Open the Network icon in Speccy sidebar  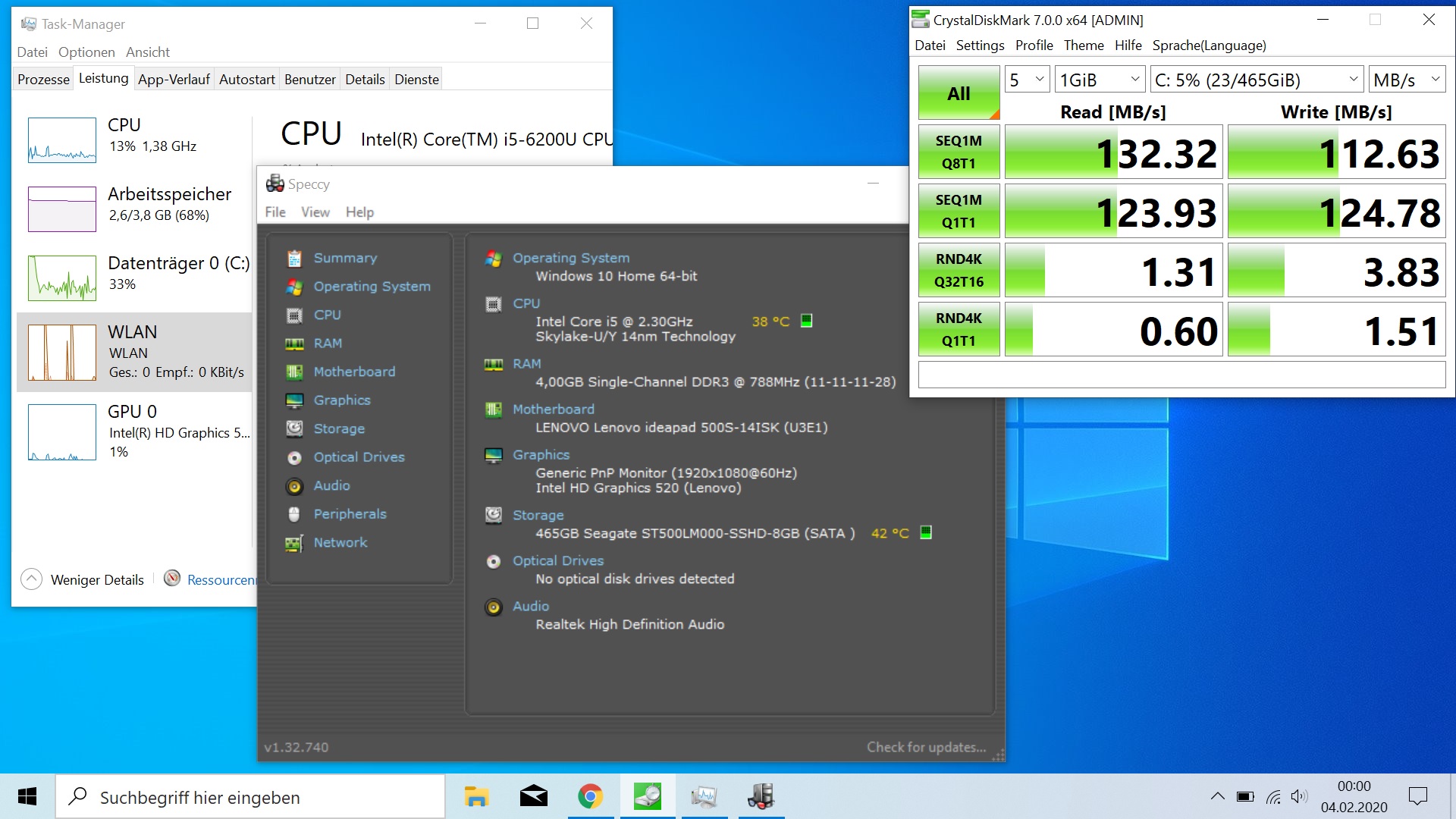[x=294, y=543]
